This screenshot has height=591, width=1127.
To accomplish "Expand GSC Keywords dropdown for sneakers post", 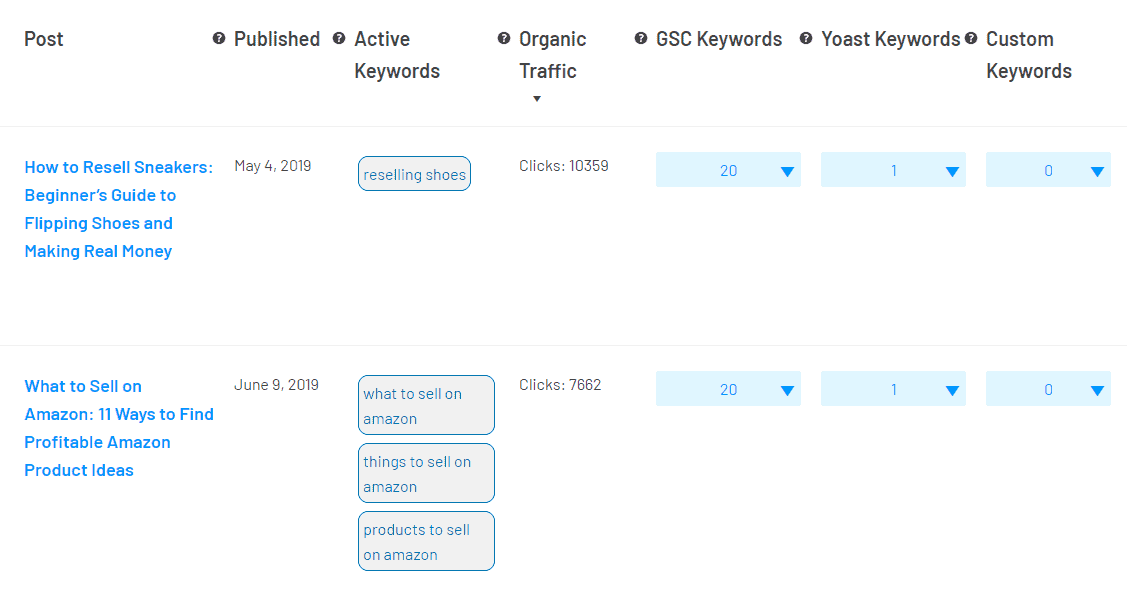I will [x=728, y=170].
